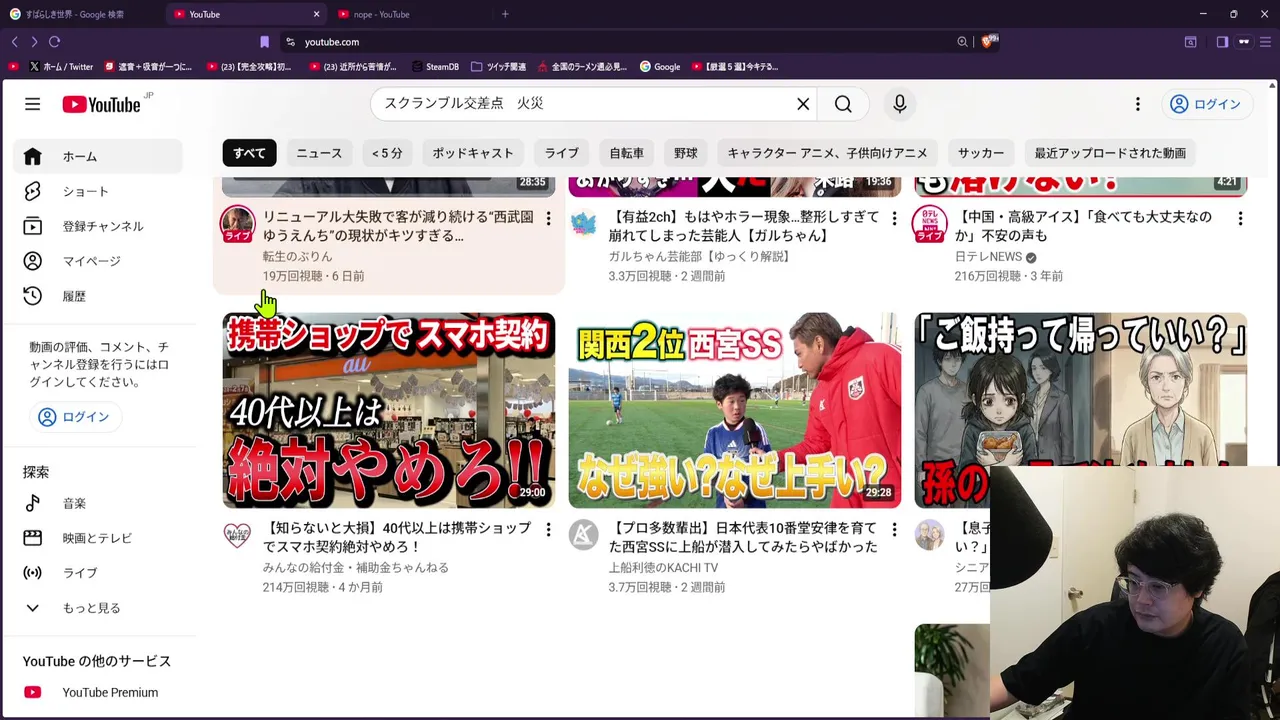Open title プロ多数輩出 西宮SS video
The height and width of the screenshot is (720, 1280).
tap(743, 537)
